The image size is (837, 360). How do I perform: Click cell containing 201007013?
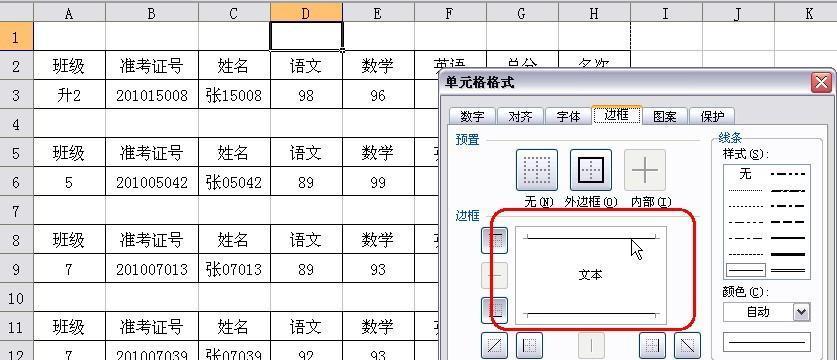pyautogui.click(x=152, y=269)
